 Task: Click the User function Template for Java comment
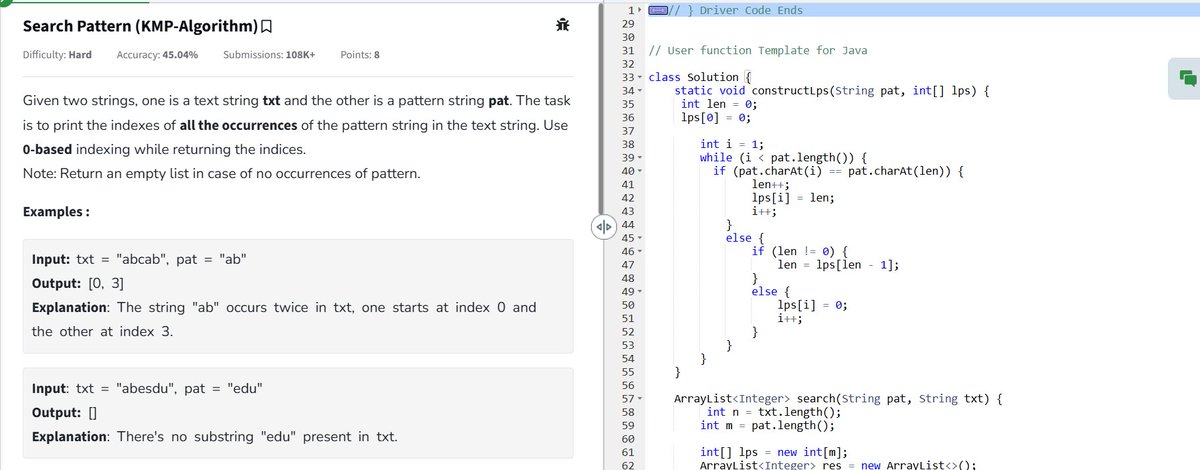click(x=758, y=50)
